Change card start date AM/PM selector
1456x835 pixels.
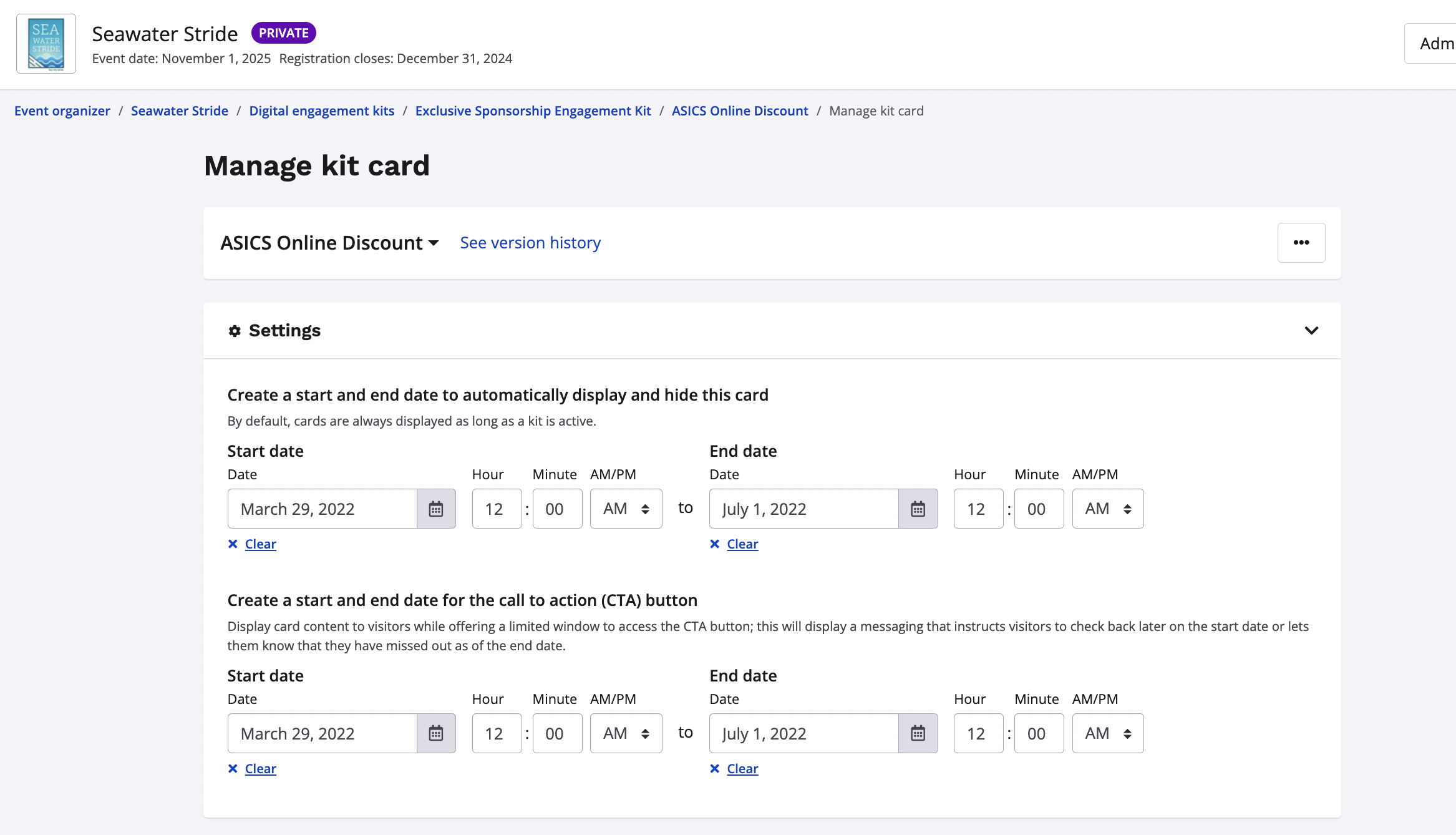click(x=626, y=509)
